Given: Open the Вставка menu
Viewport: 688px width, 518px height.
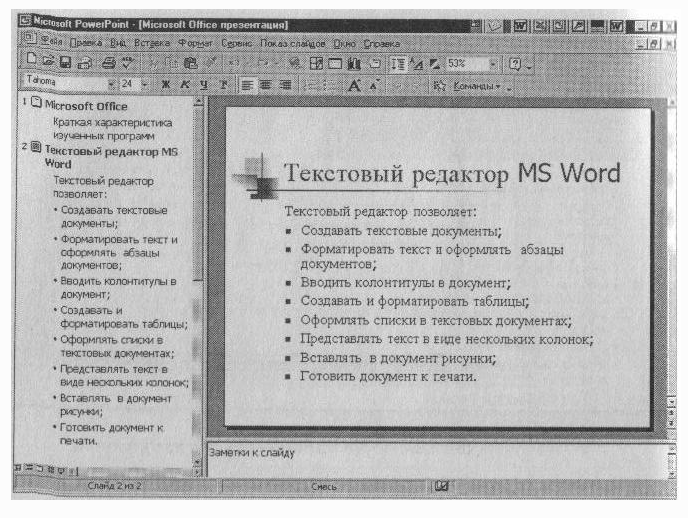Looking at the screenshot, I should click(x=152, y=43).
